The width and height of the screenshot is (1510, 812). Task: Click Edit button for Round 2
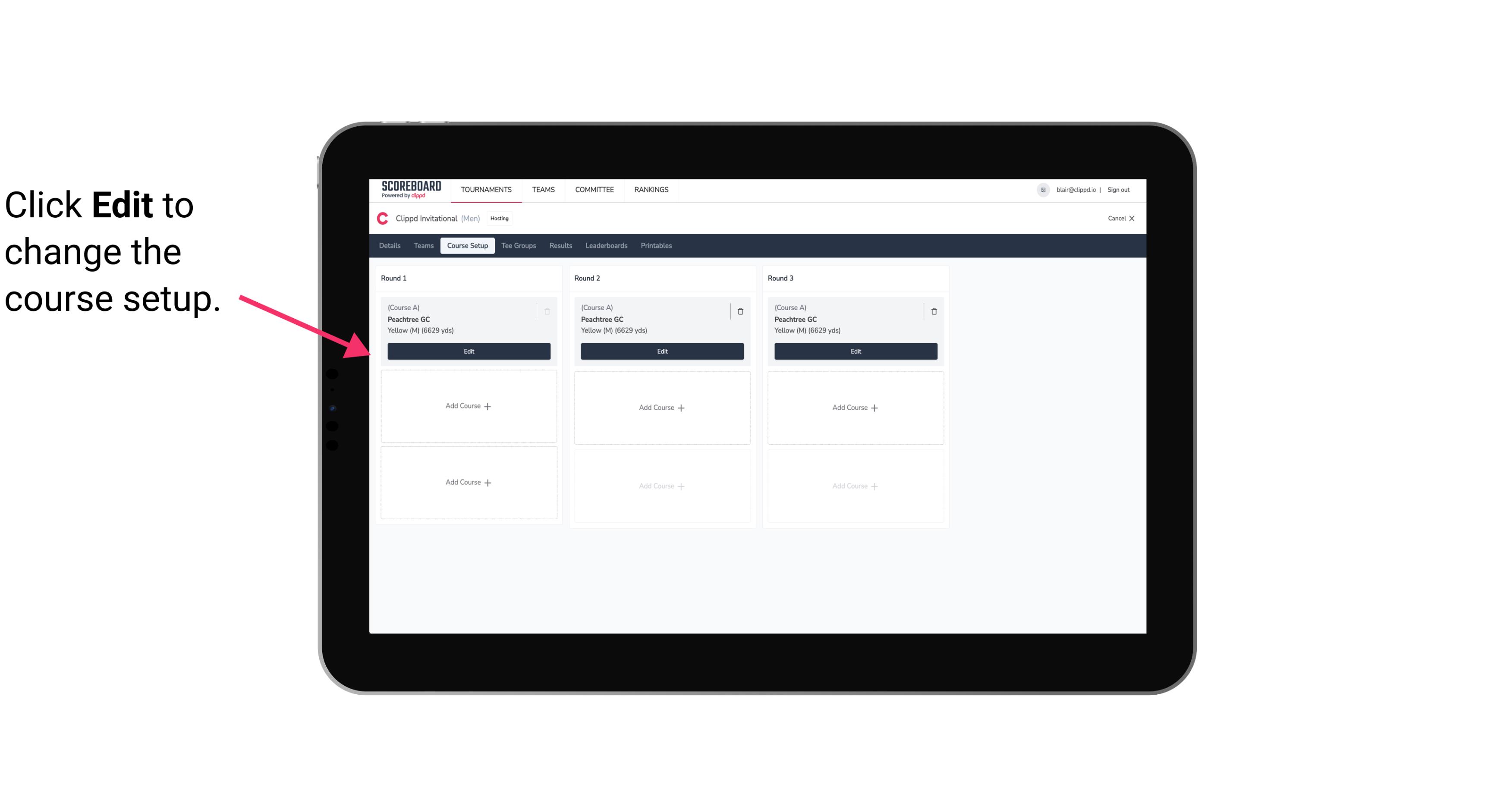tap(661, 350)
